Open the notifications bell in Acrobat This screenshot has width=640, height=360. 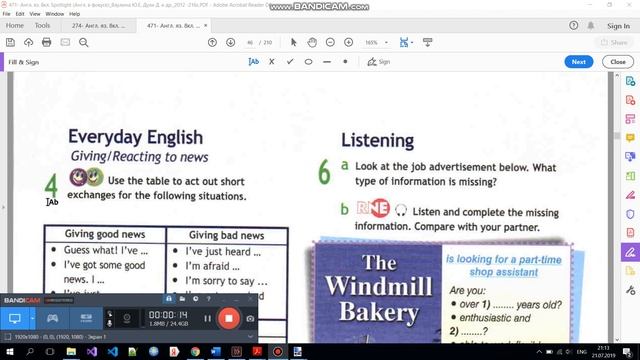pos(591,25)
